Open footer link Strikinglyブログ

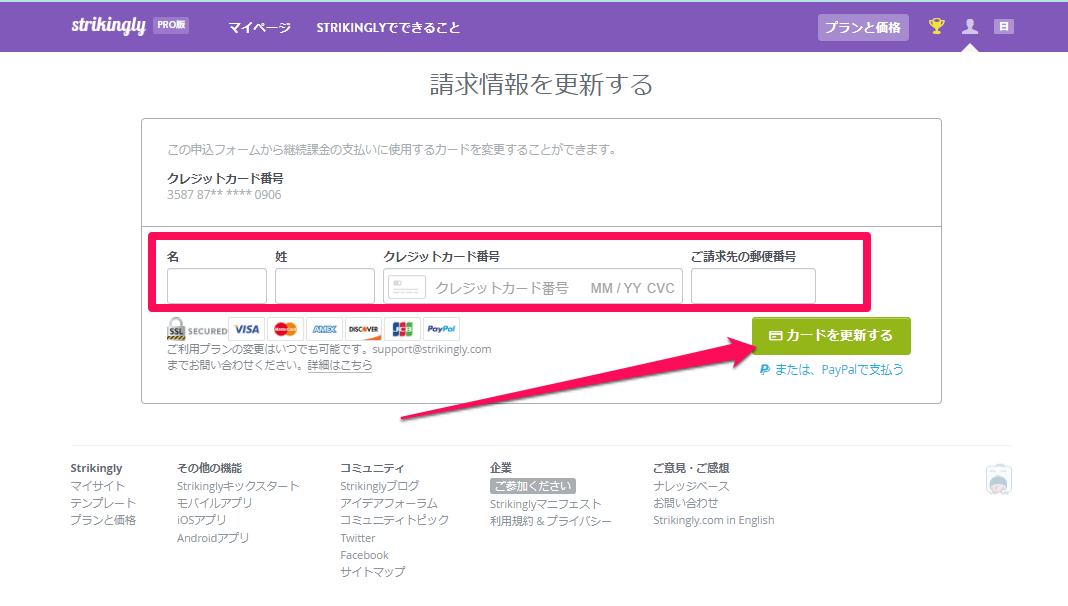pyautogui.click(x=380, y=486)
